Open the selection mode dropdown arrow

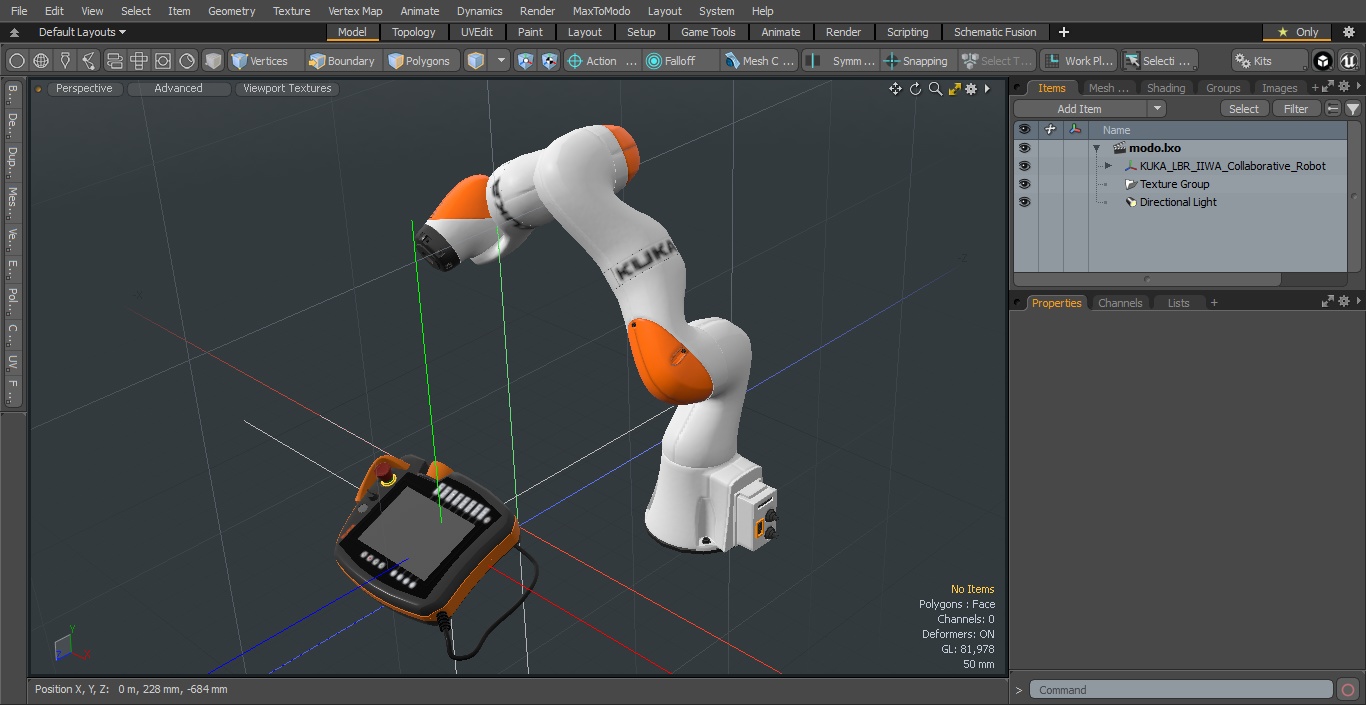tap(501, 61)
